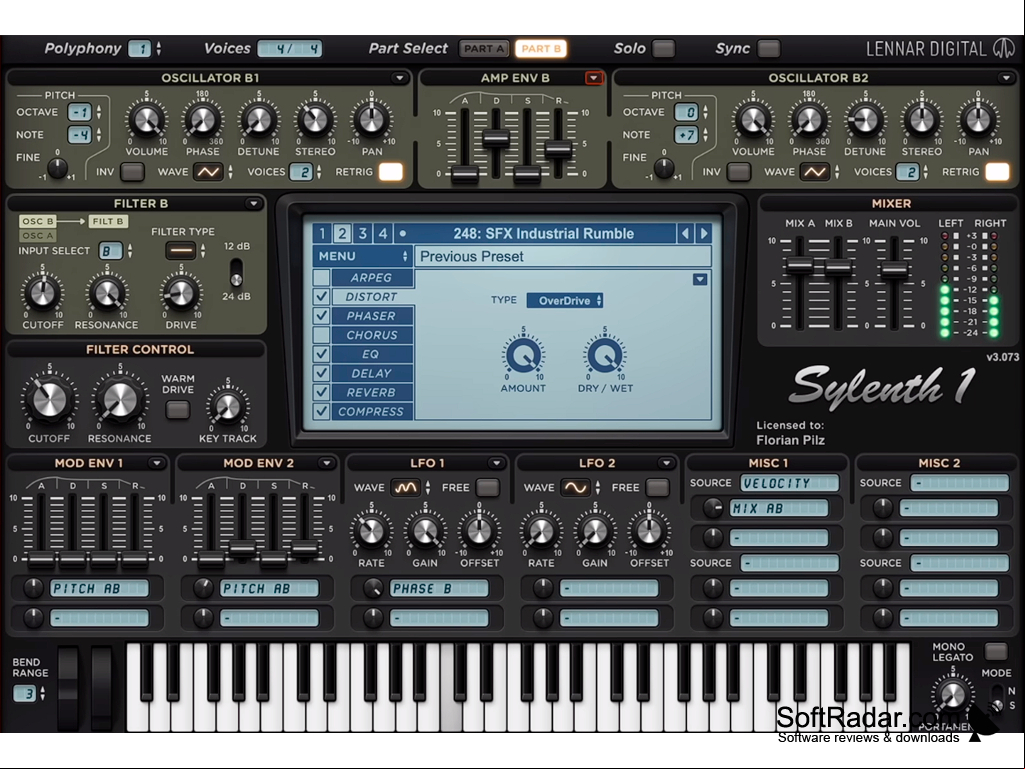1025x769 pixels.
Task: Click the Filter B filter type icon
Action: [181, 250]
